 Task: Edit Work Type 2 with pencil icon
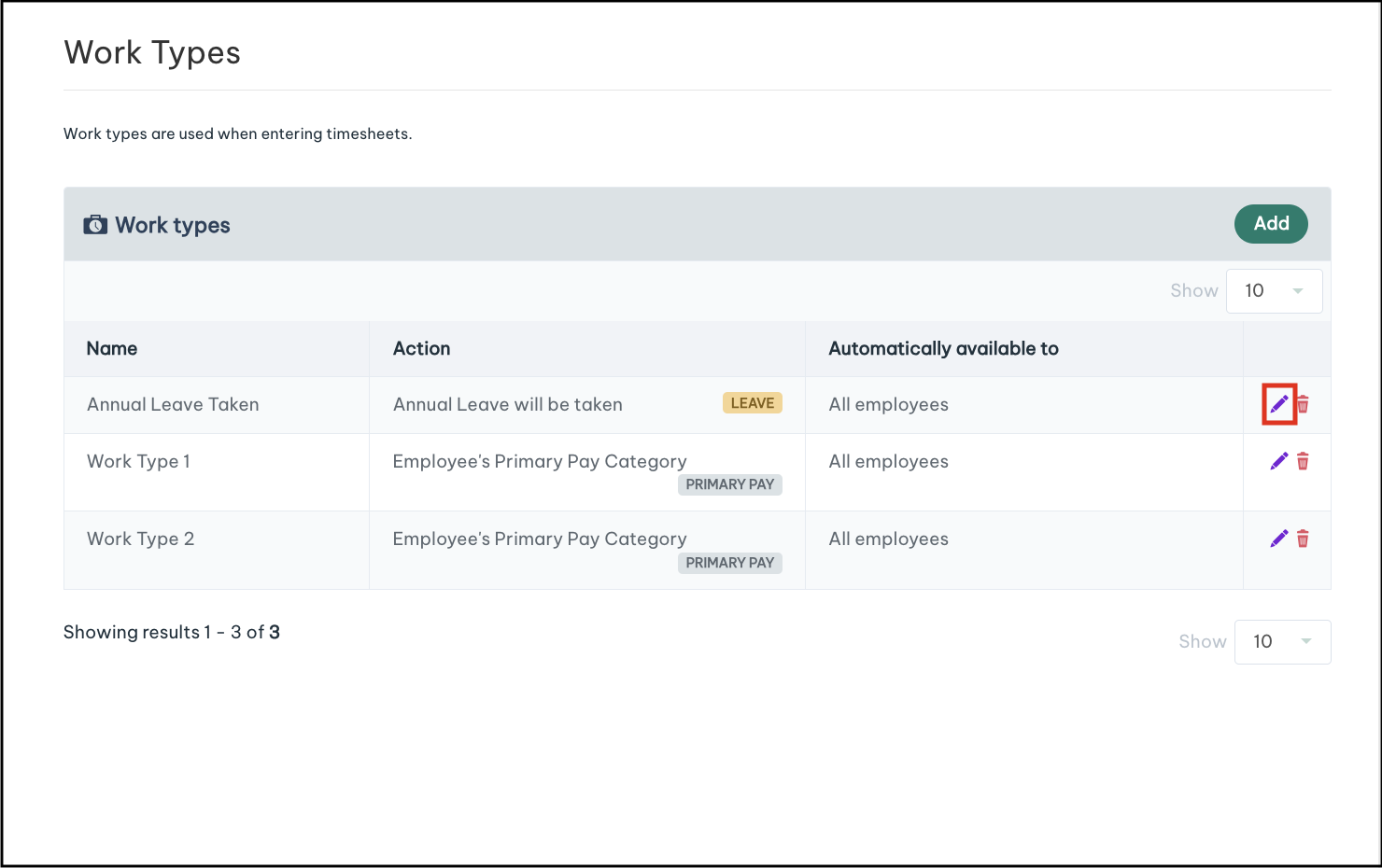point(1279,539)
